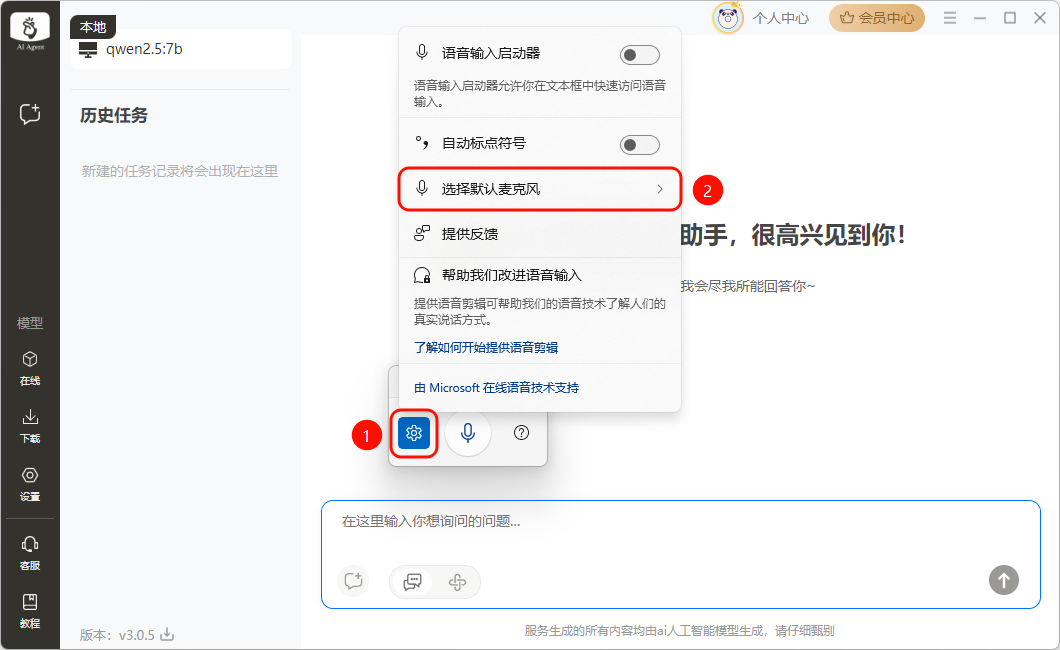1060x650 pixels.
Task: Open the 教程 tutorial section
Action: pyautogui.click(x=30, y=609)
